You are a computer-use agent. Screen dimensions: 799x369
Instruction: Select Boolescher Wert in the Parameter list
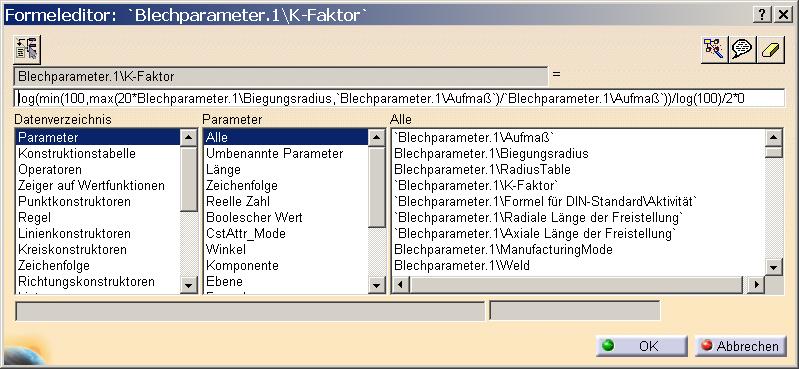[285, 218]
